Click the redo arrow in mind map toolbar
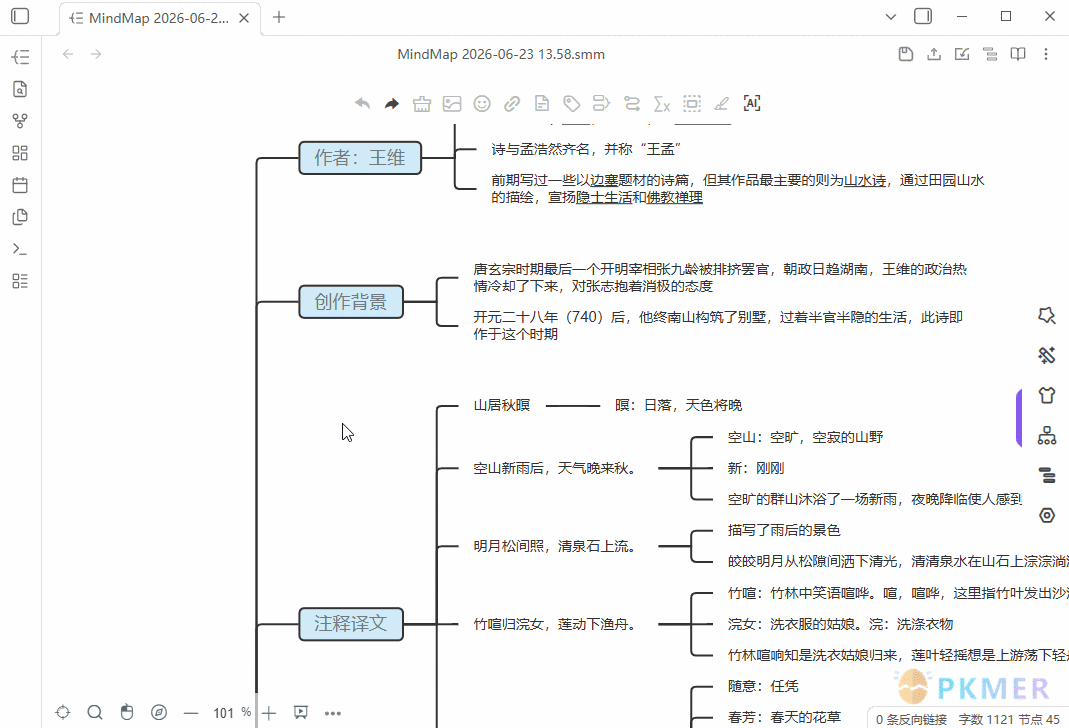 pyautogui.click(x=392, y=104)
